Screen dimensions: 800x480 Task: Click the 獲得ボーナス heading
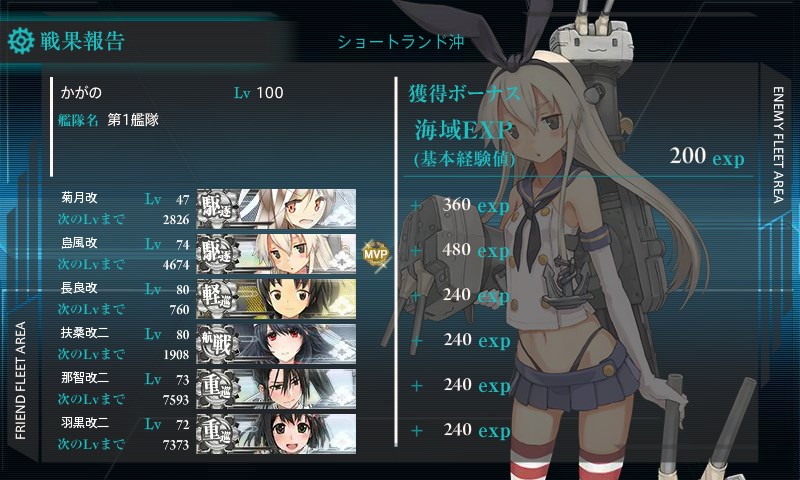pyautogui.click(x=464, y=94)
